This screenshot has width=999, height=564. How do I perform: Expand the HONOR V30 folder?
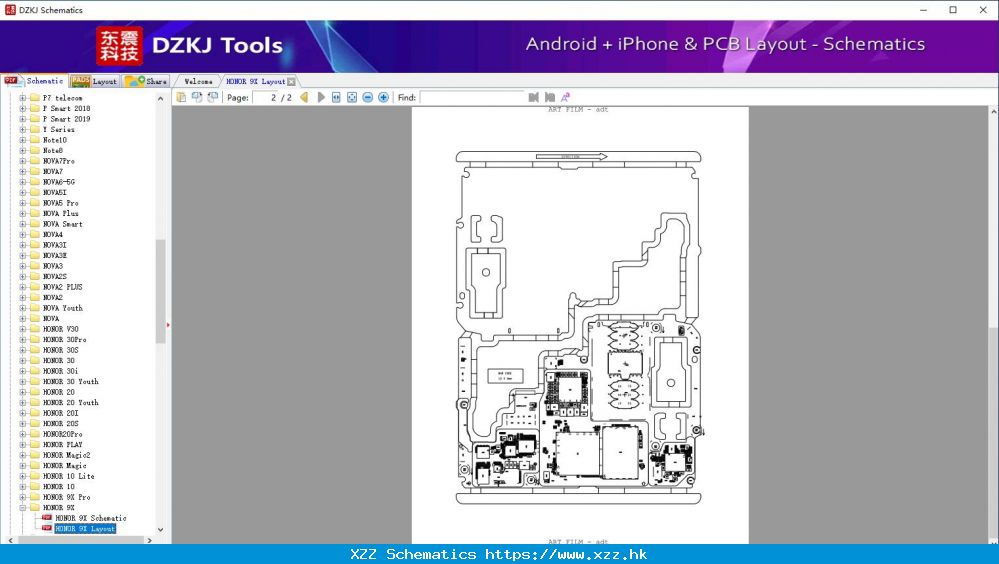23,329
